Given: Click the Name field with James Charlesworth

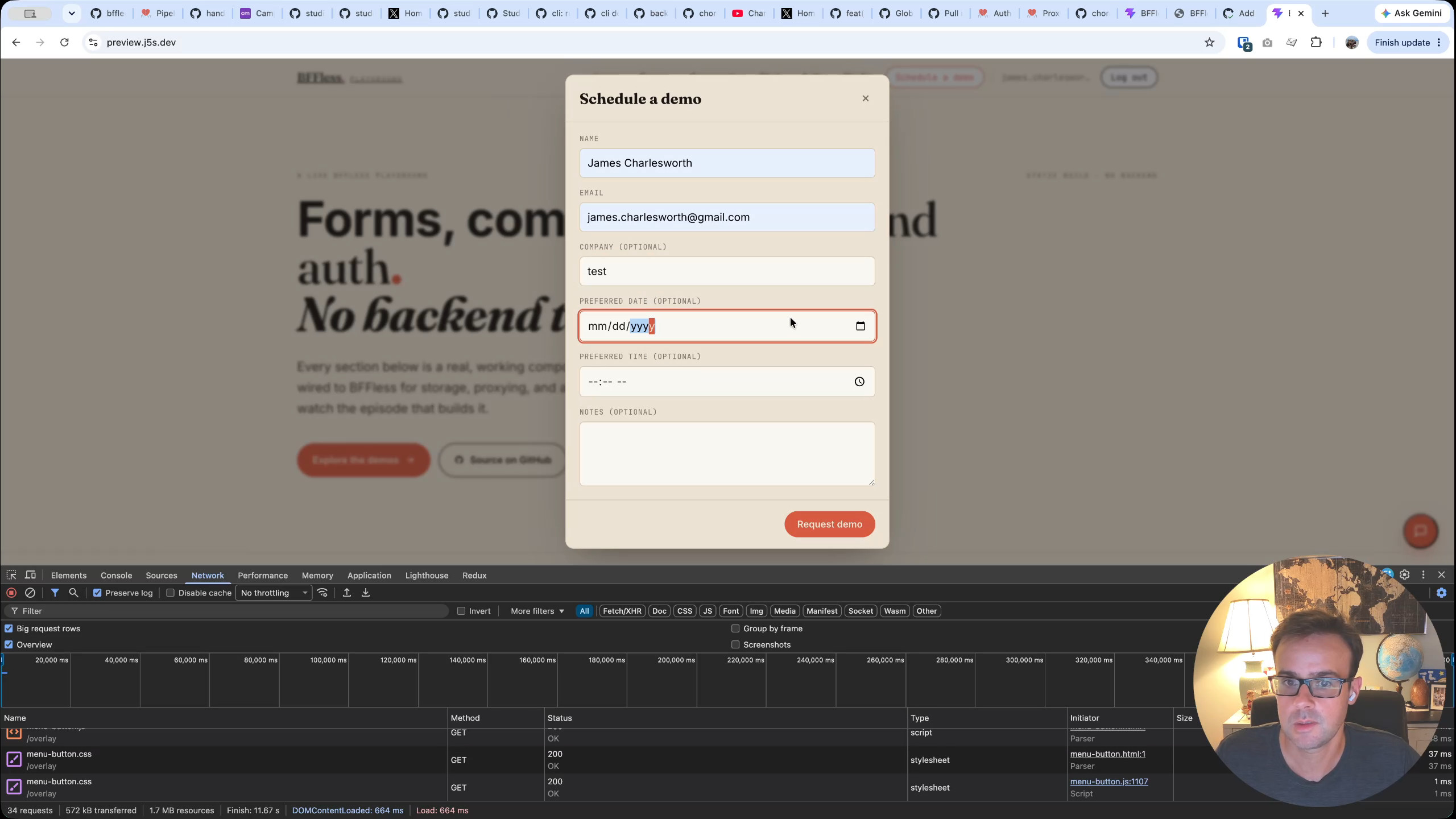Looking at the screenshot, I should pyautogui.click(x=727, y=163).
